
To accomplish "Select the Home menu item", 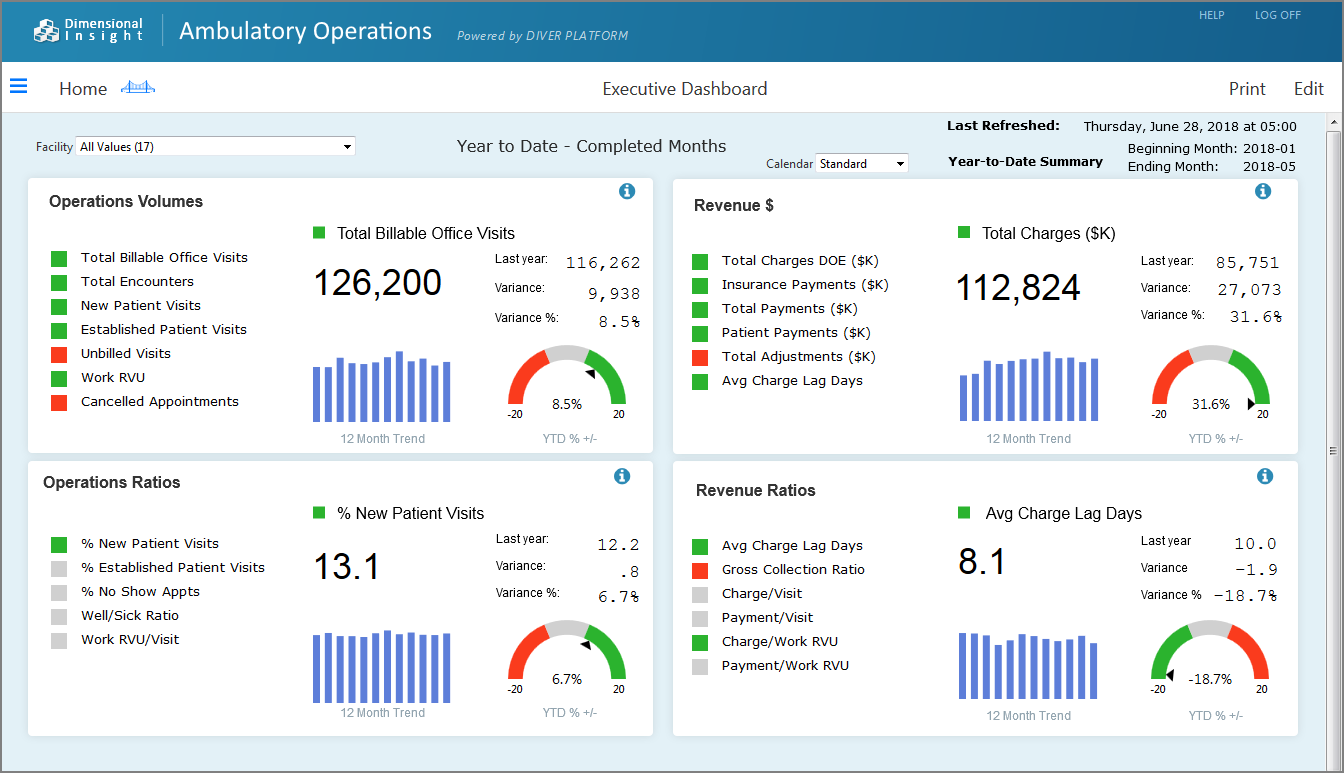I will tap(83, 88).
